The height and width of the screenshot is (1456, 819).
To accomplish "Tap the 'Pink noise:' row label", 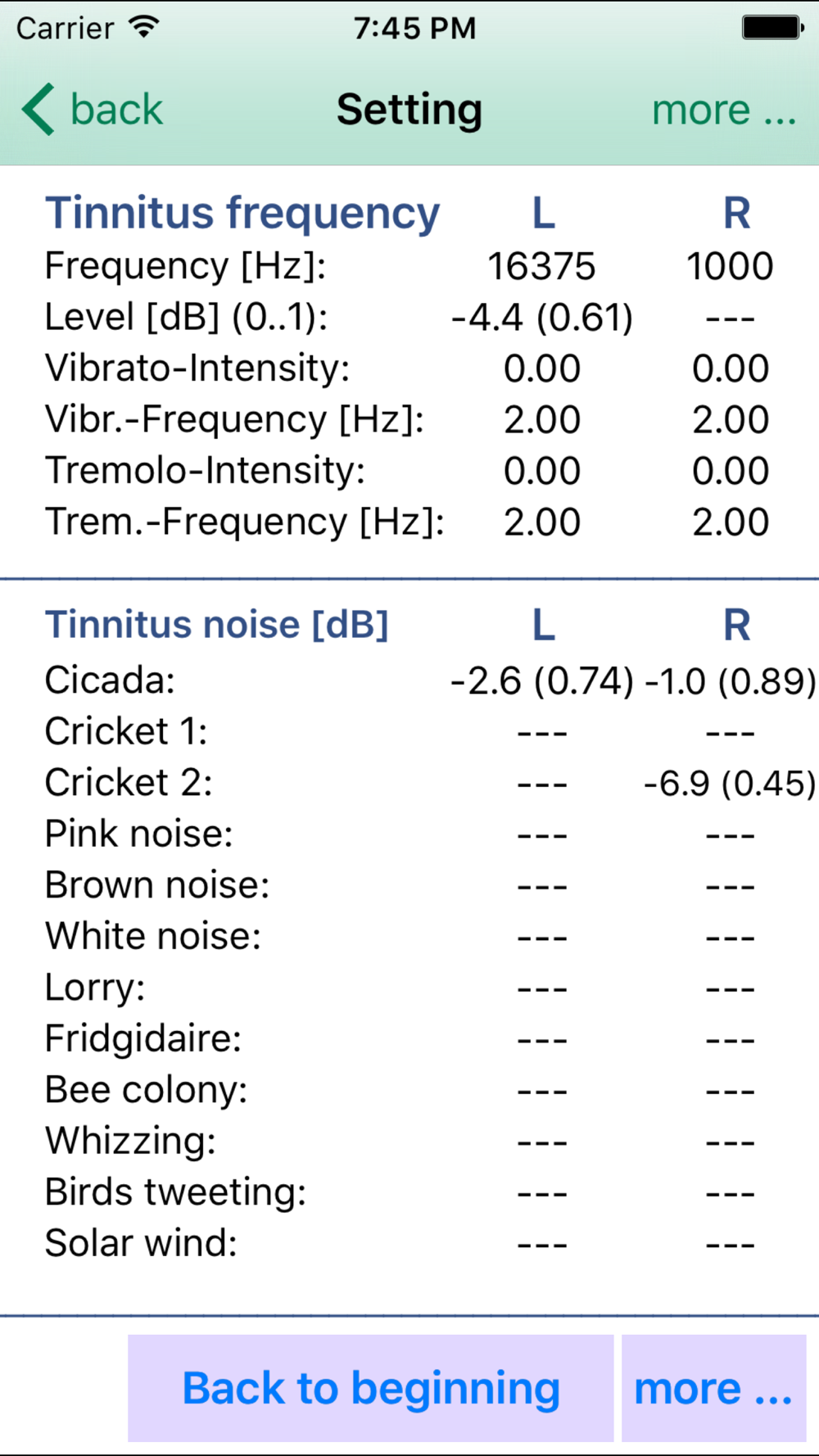I will tap(139, 834).
